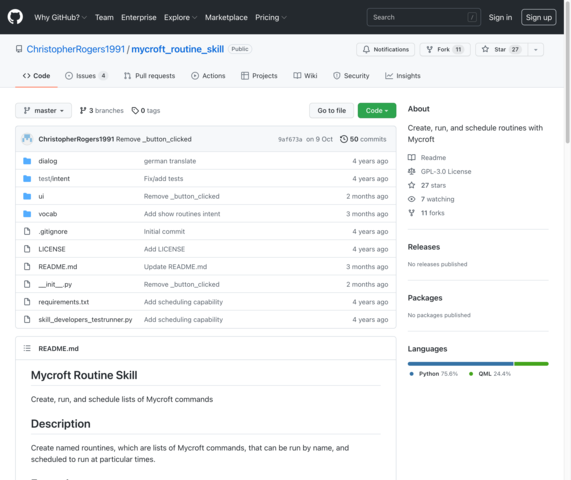Click the Star icon in the Star button
This screenshot has width=571, height=480.
[x=485, y=49]
